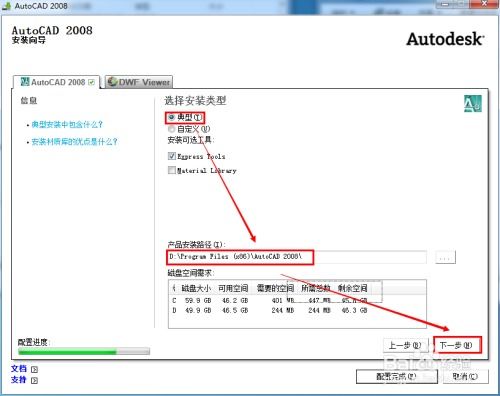Switch to the AutoCAD 2008 tab

tap(57, 82)
